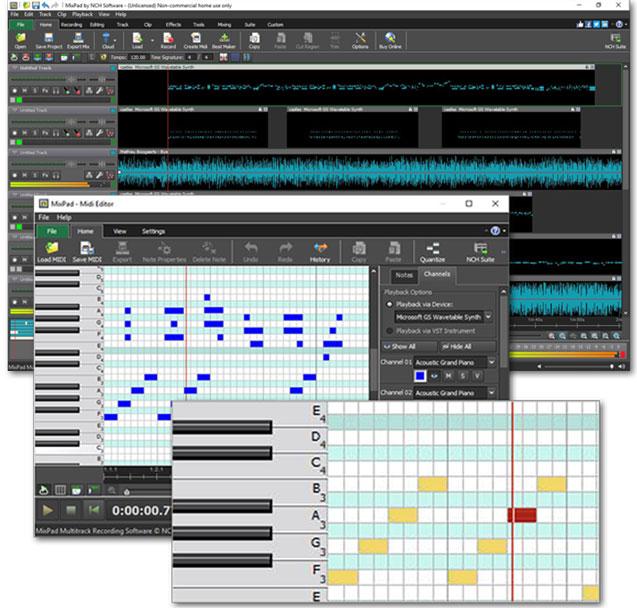Image resolution: width=637 pixels, height=608 pixels.
Task: Click the blue color swatch for Channel 01
Action: pyautogui.click(x=420, y=376)
